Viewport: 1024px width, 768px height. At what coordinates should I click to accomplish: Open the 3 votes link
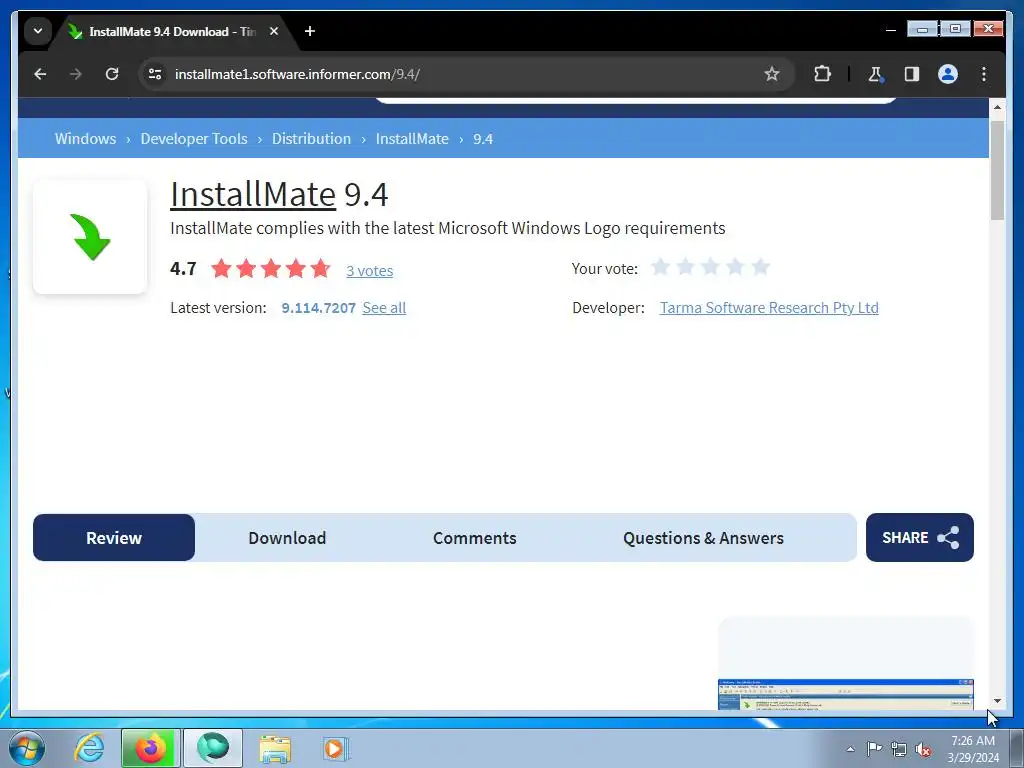click(370, 270)
